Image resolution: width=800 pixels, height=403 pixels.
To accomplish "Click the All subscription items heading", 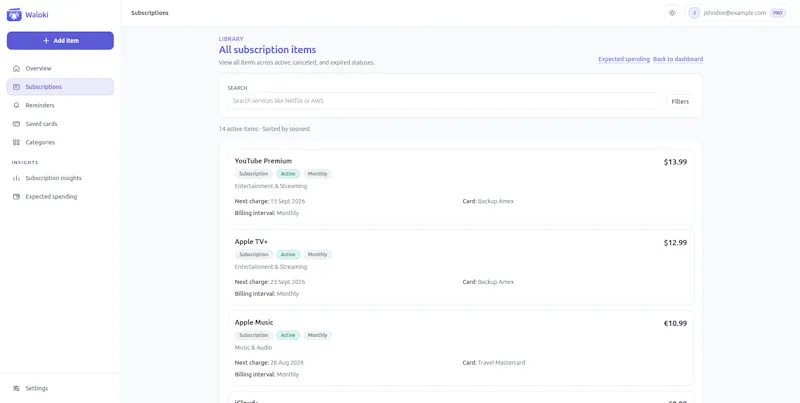I will click(x=267, y=50).
